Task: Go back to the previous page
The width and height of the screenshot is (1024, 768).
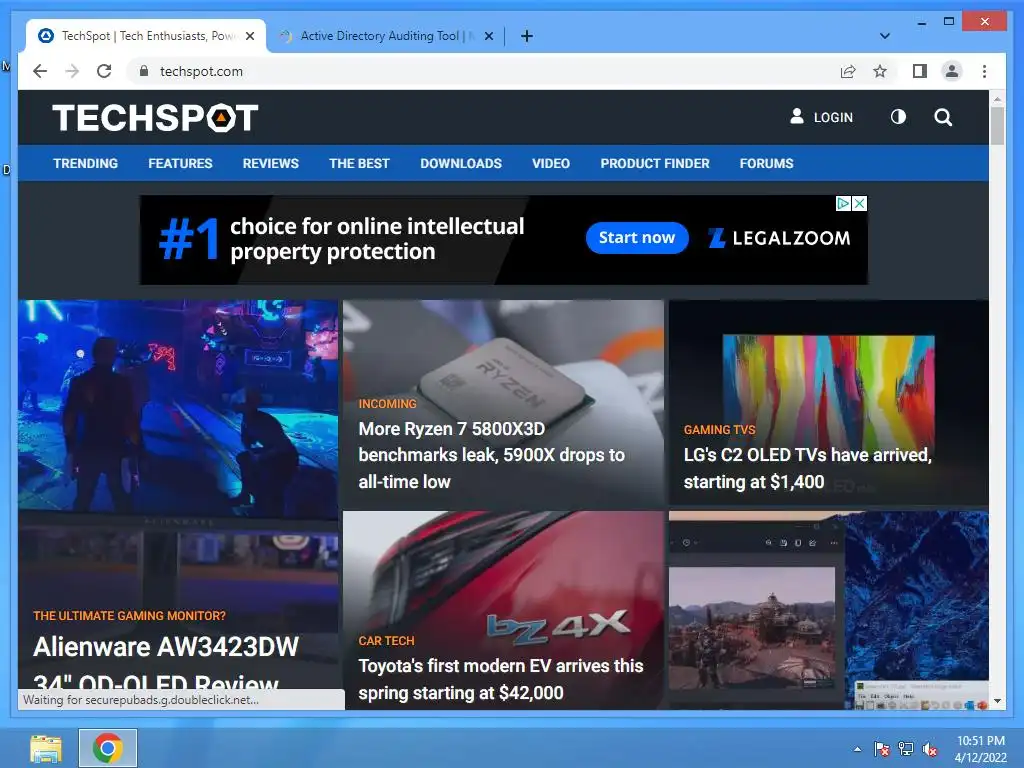Action: coord(40,71)
